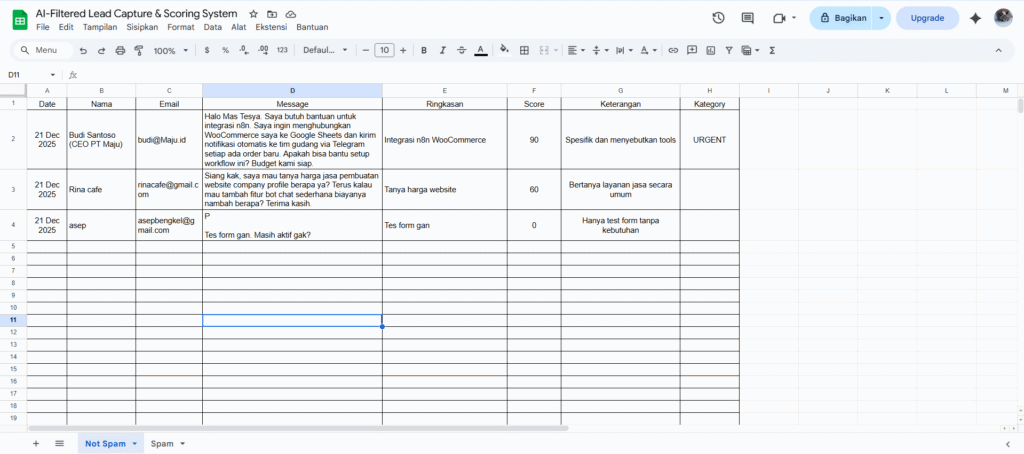This screenshot has height=454, width=1024.
Task: Click the insert chart icon
Action: point(710,50)
